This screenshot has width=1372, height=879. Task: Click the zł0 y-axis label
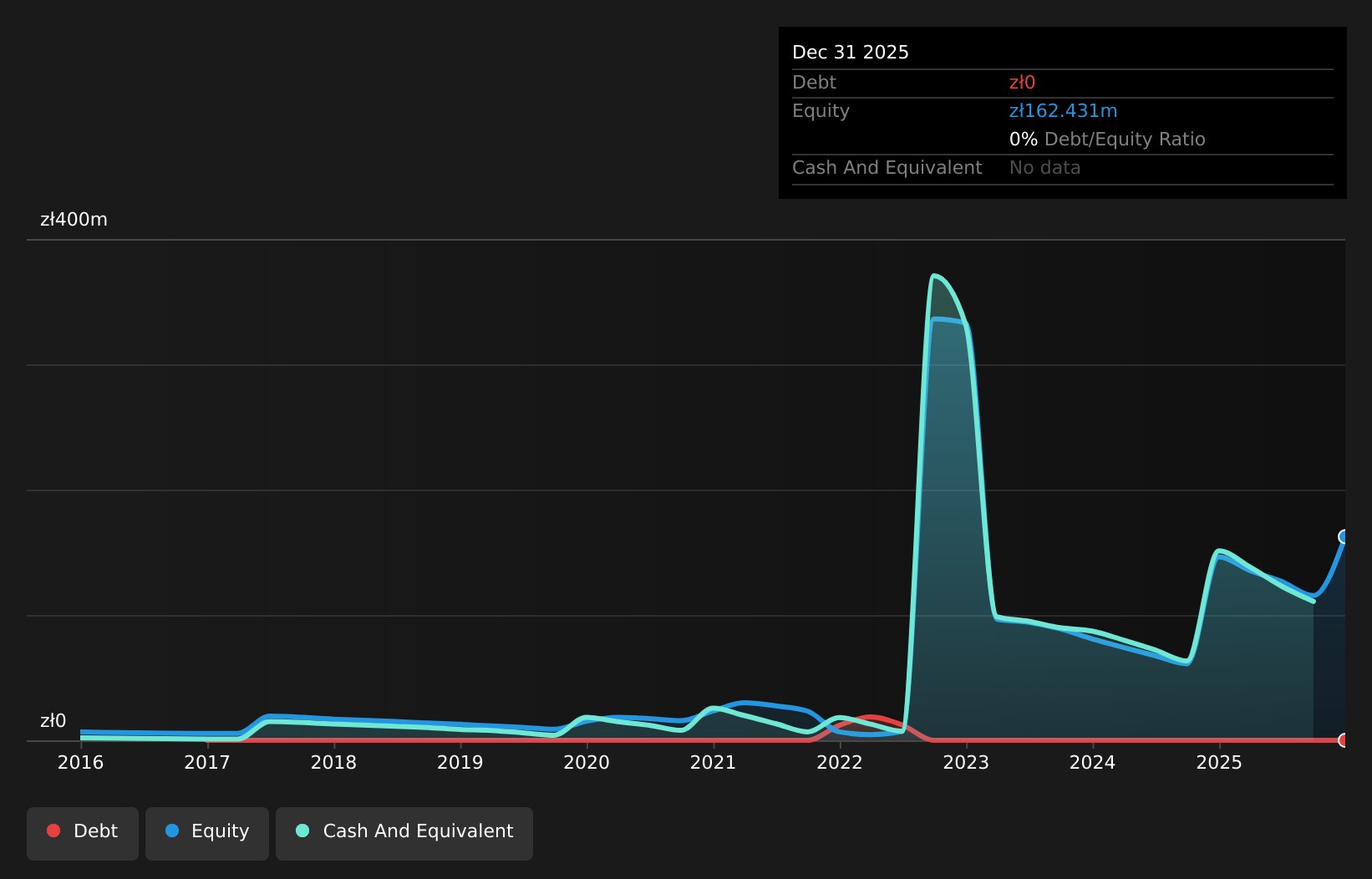[x=53, y=721]
